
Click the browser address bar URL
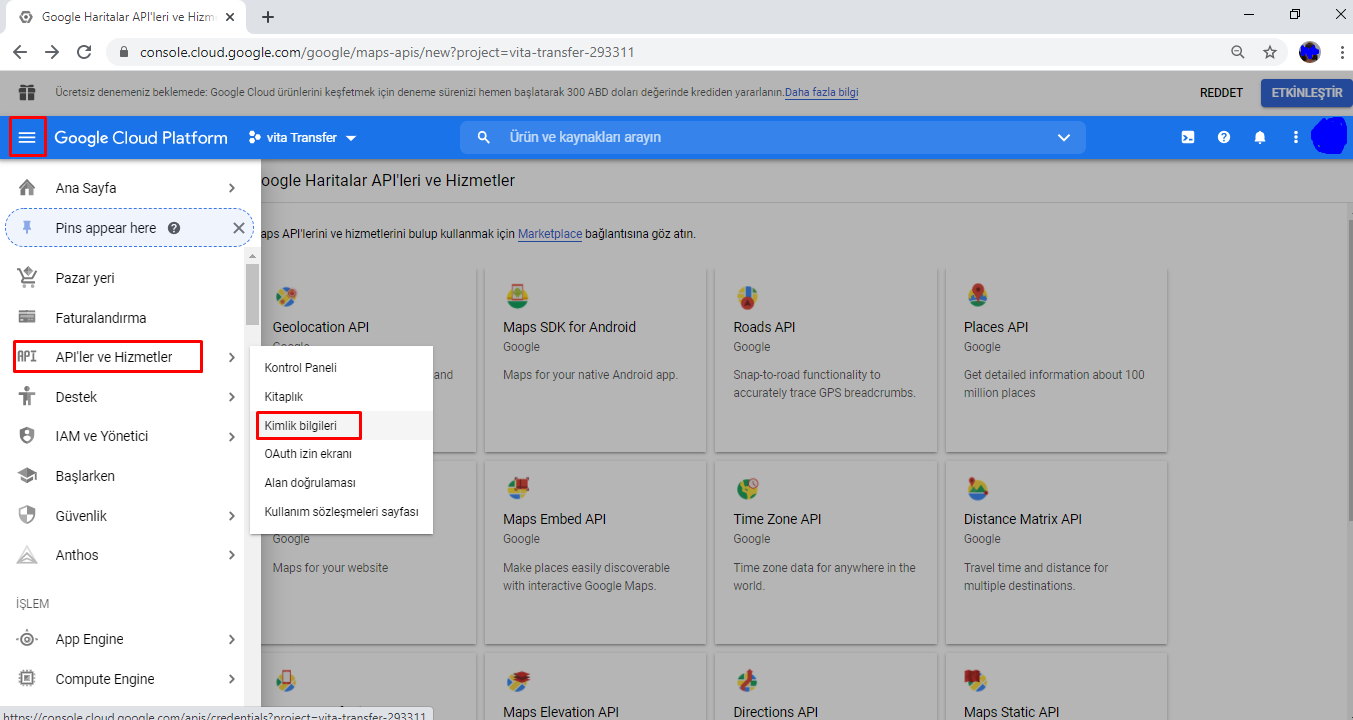387,52
